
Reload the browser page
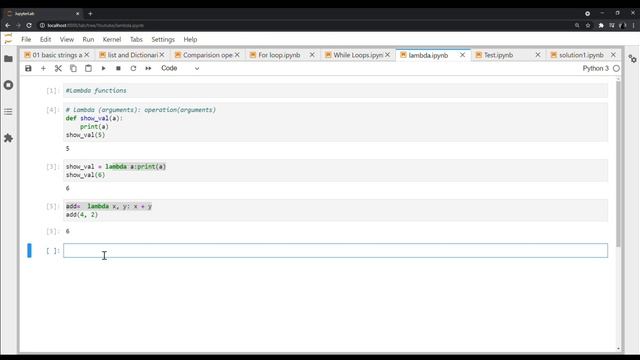coord(29,25)
